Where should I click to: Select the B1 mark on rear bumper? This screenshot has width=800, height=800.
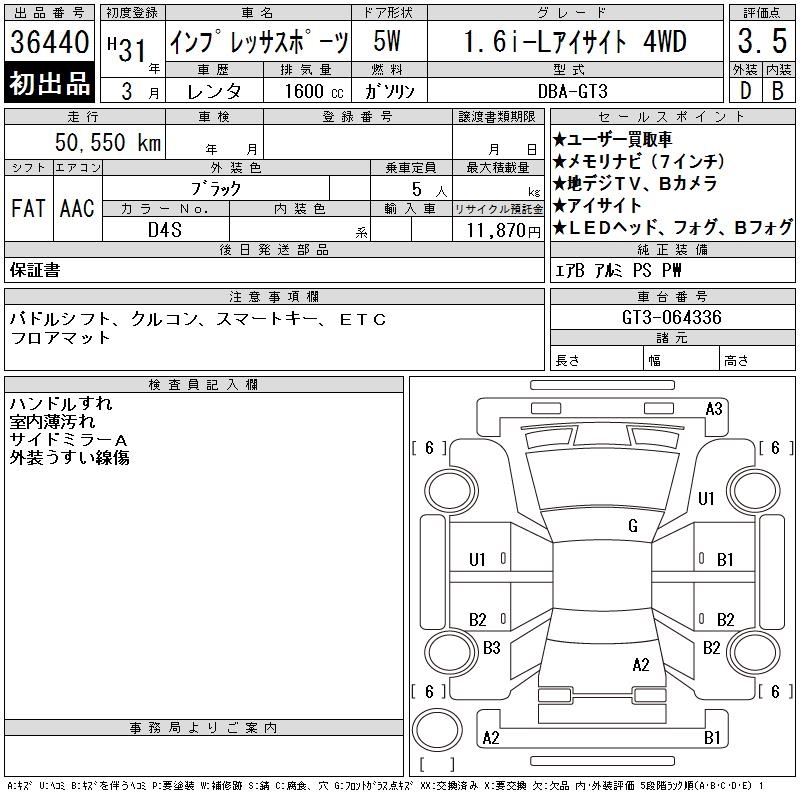click(x=712, y=738)
